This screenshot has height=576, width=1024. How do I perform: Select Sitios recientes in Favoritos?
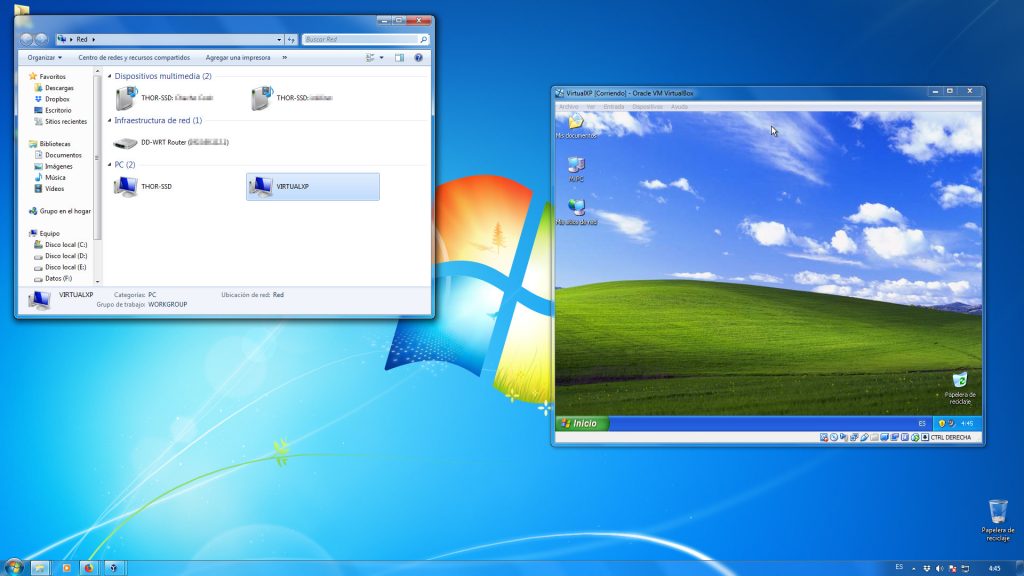60,121
